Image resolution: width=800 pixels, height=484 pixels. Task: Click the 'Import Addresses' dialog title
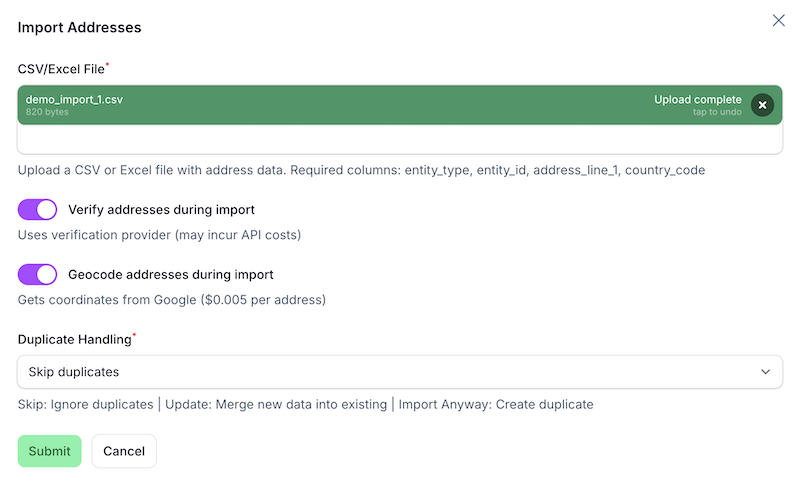(80, 27)
